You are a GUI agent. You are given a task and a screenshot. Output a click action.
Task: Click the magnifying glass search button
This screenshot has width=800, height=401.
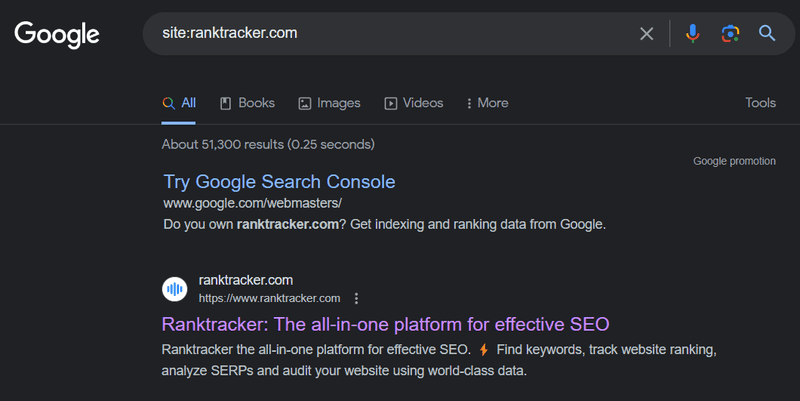(x=767, y=34)
